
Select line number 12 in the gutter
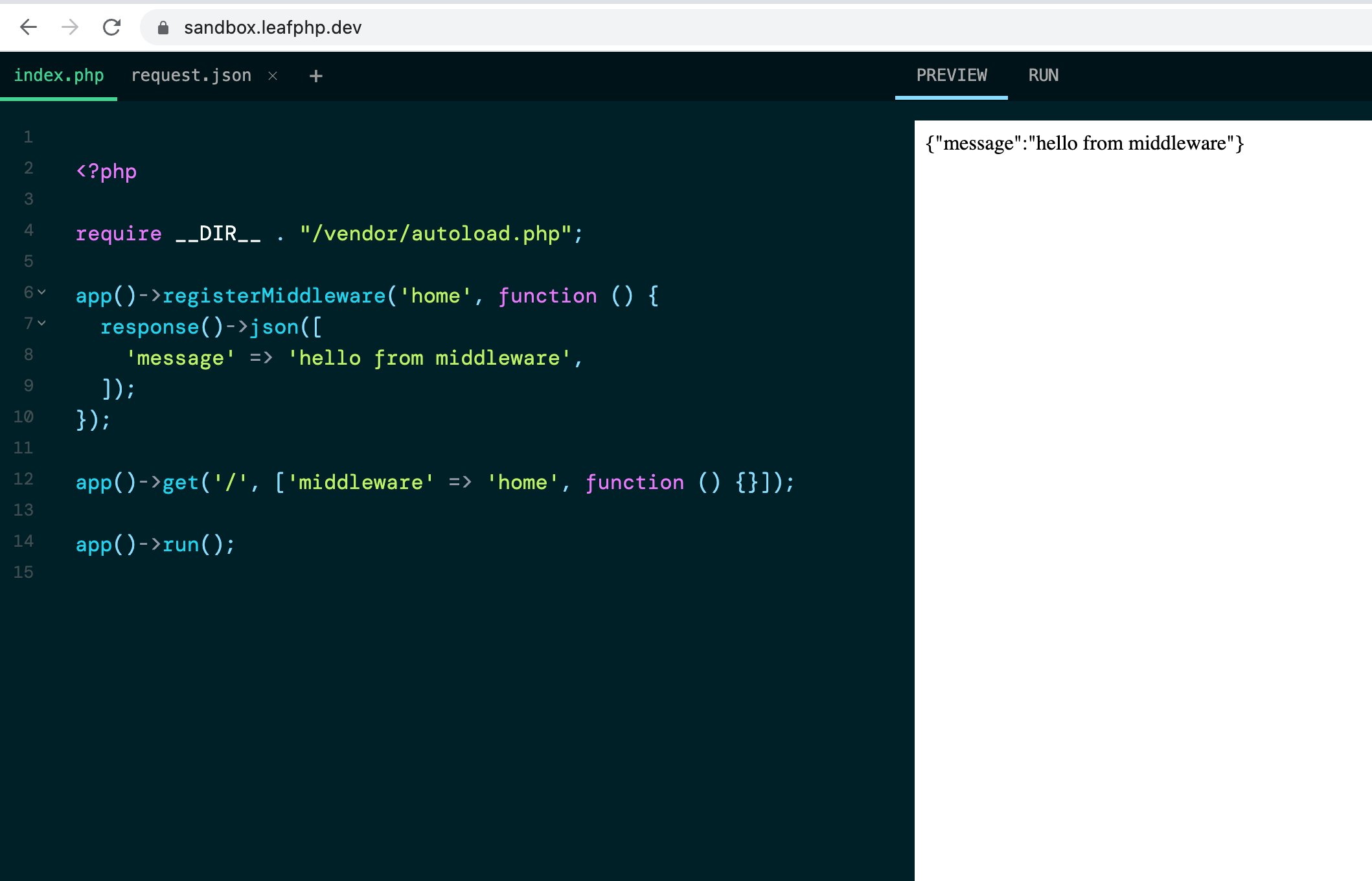pyautogui.click(x=23, y=479)
